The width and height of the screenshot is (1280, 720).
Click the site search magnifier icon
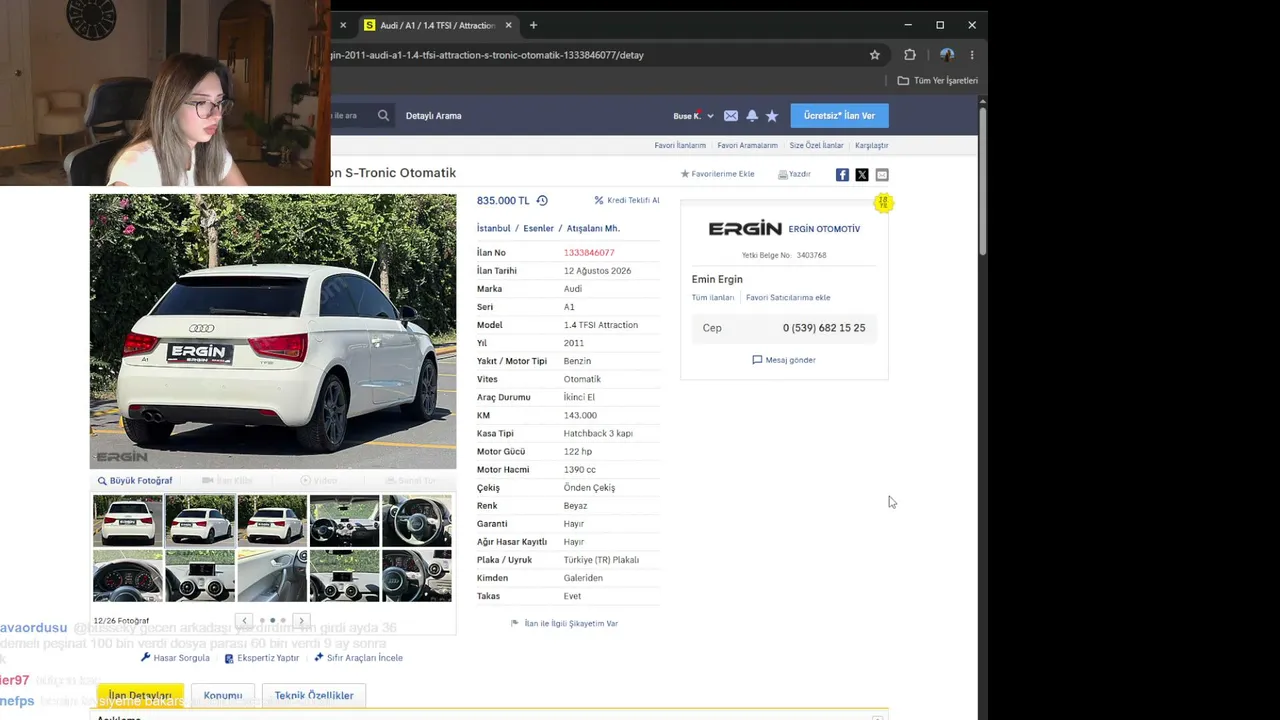[x=383, y=115]
